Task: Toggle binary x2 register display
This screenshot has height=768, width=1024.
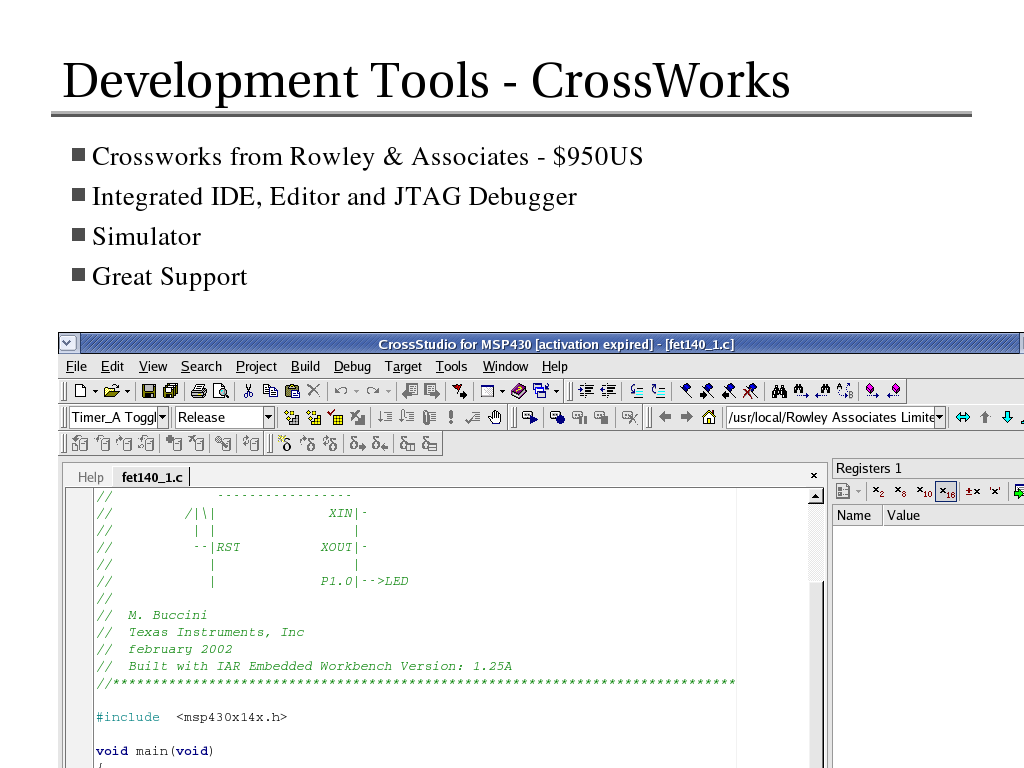Action: (878, 491)
